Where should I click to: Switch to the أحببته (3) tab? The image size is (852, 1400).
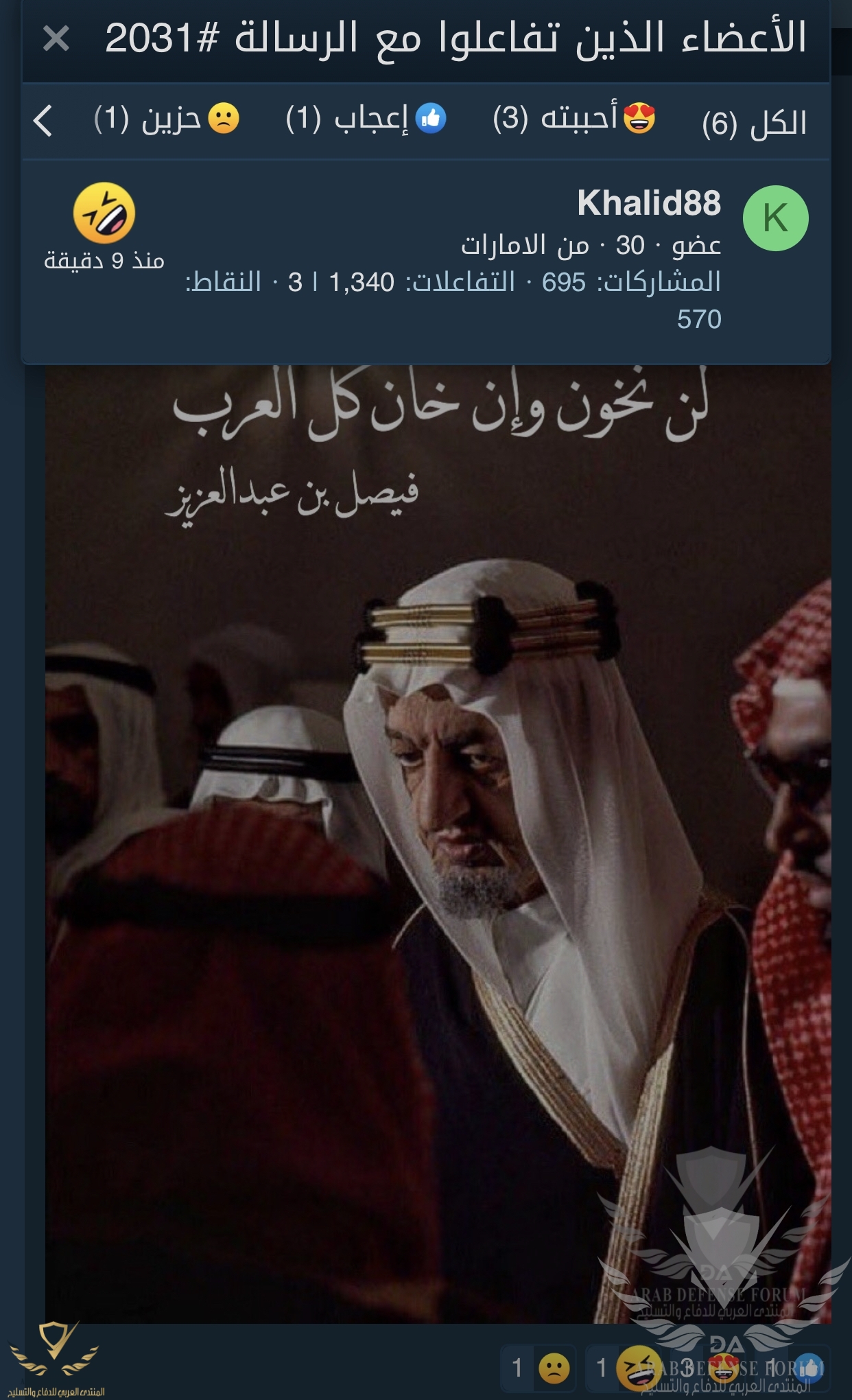[x=573, y=119]
